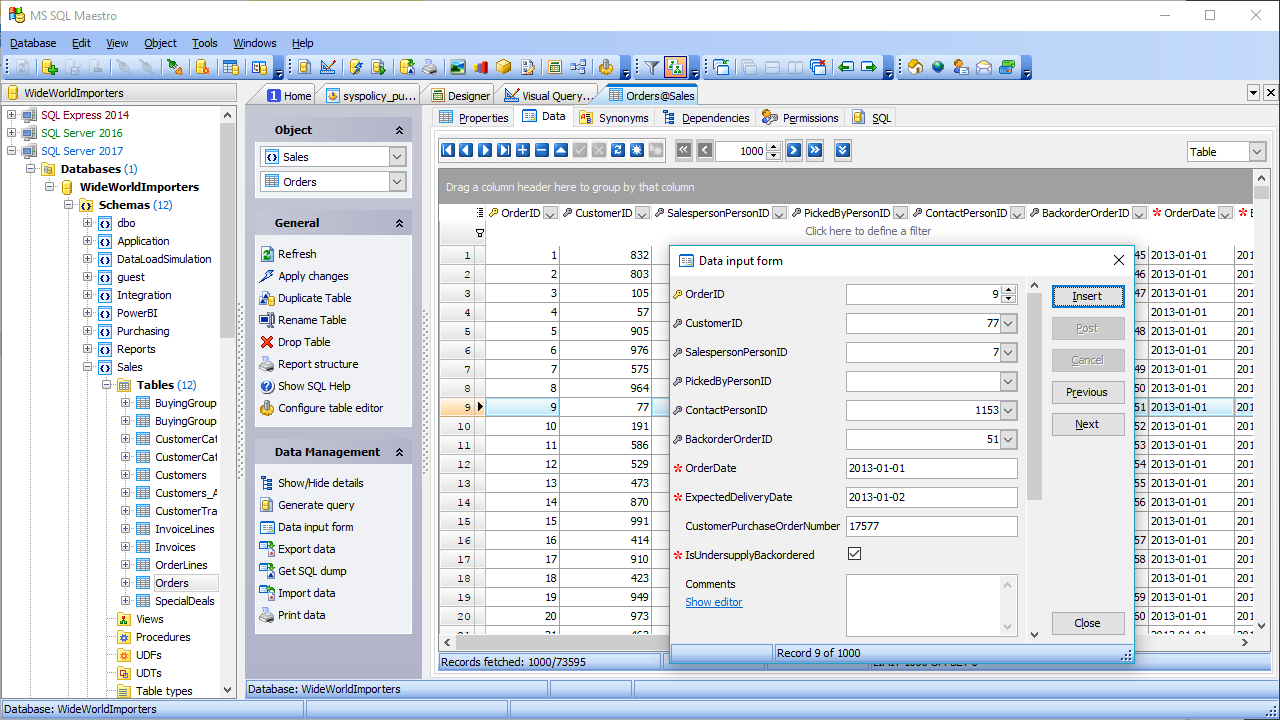Toggle the IsUndersupplyBackordered checkbox
The image size is (1280, 720).
[x=854, y=554]
